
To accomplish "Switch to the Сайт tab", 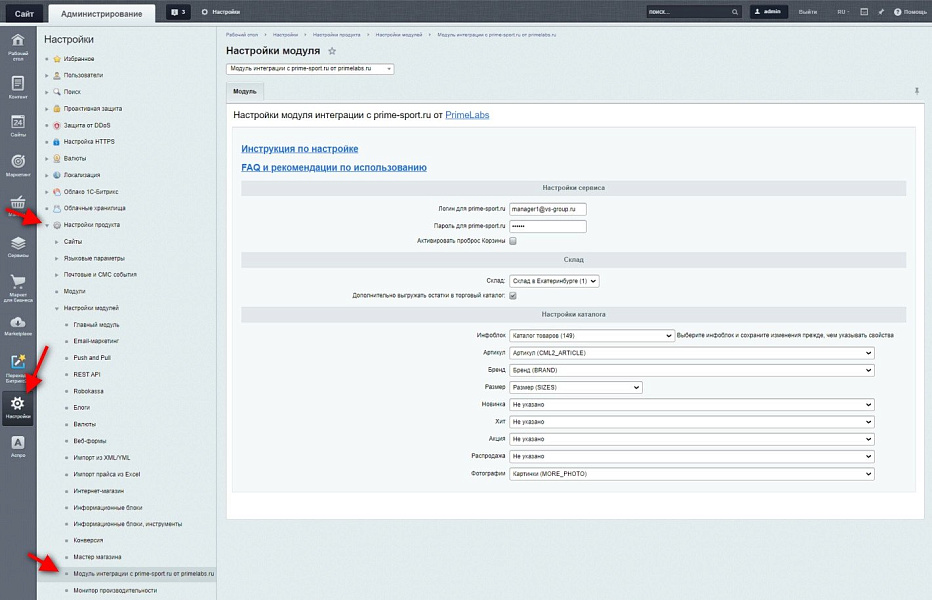I will 24,13.
